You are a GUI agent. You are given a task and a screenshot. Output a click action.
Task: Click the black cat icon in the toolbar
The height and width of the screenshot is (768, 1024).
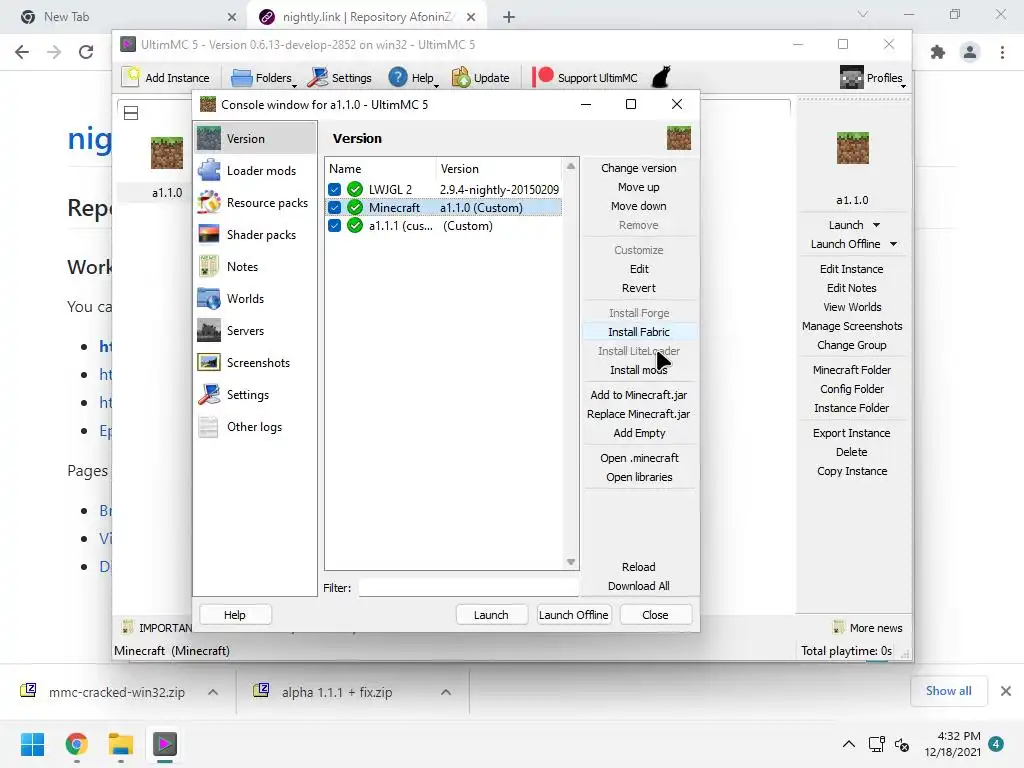click(x=661, y=77)
